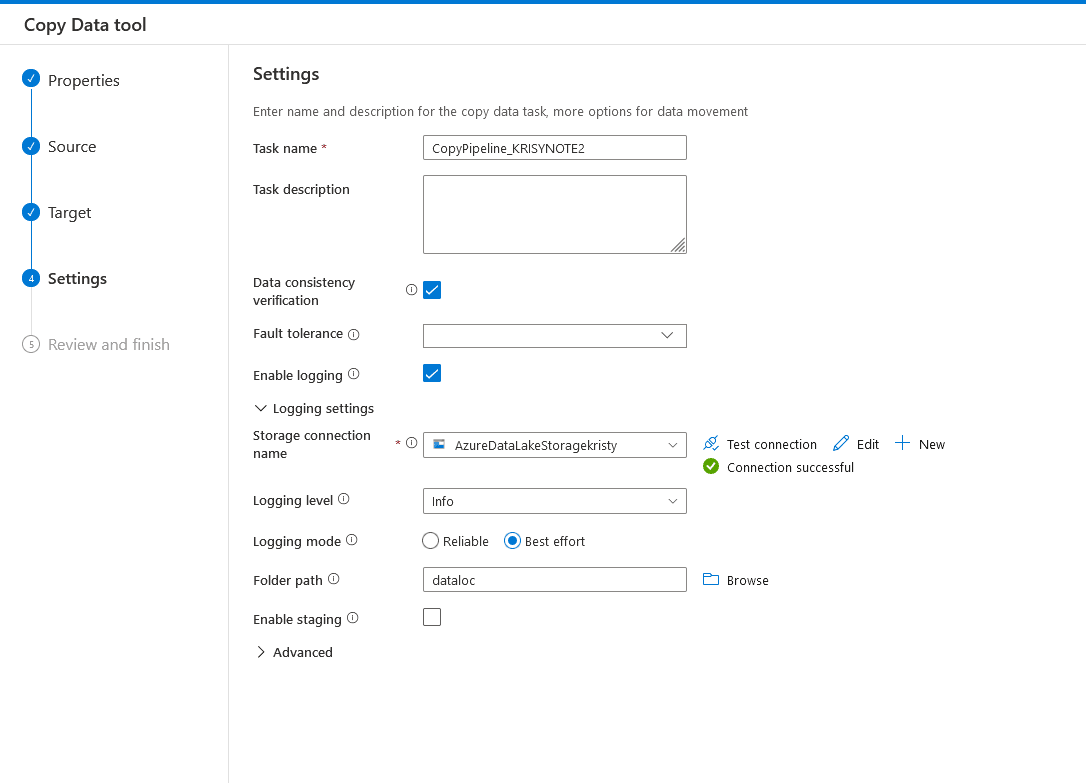Click info icon next to Logging level
1086x783 pixels.
coord(344,499)
